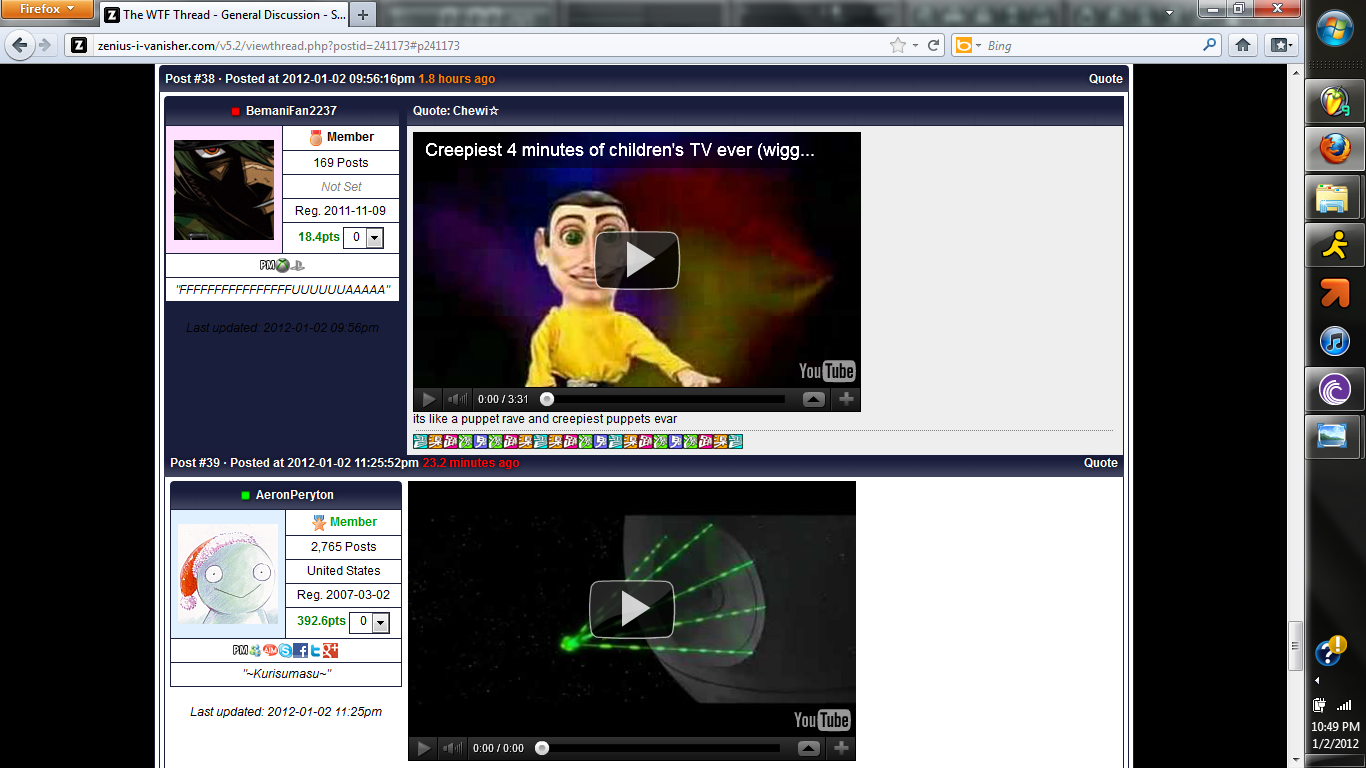Open the bookmarks toolbar button

1281,45
